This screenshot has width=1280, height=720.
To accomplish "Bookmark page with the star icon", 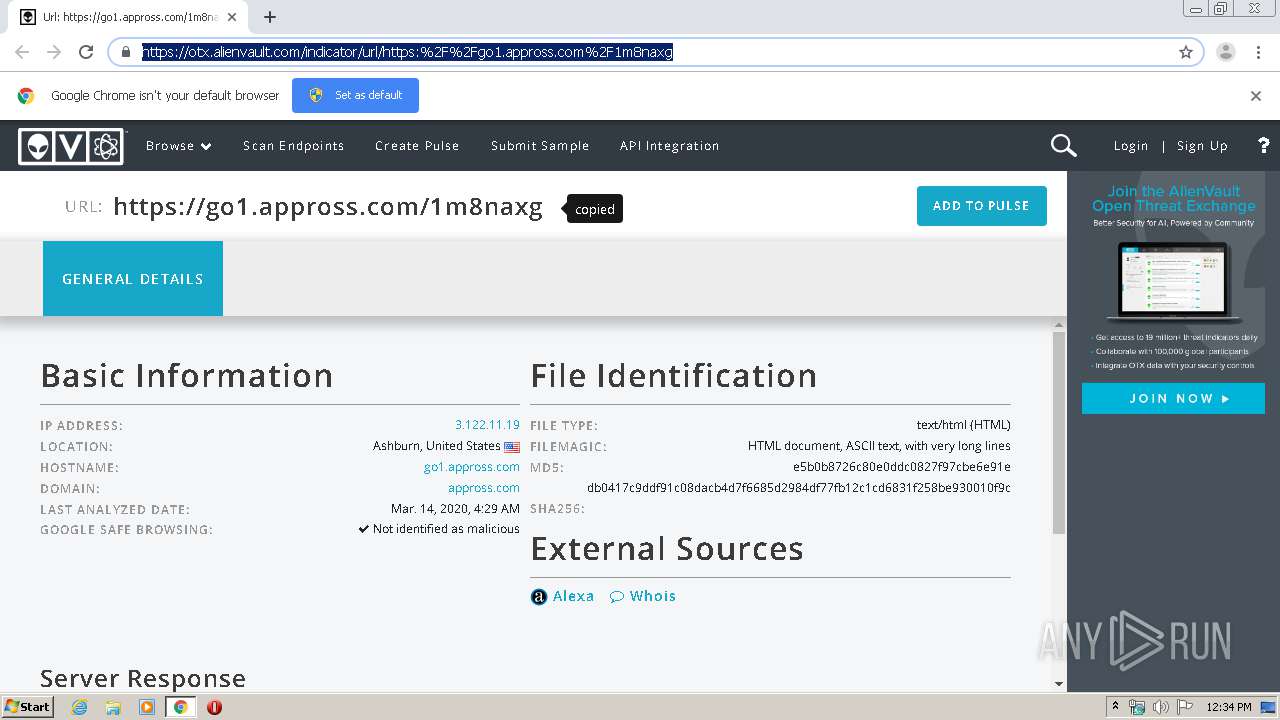I will [x=1186, y=52].
